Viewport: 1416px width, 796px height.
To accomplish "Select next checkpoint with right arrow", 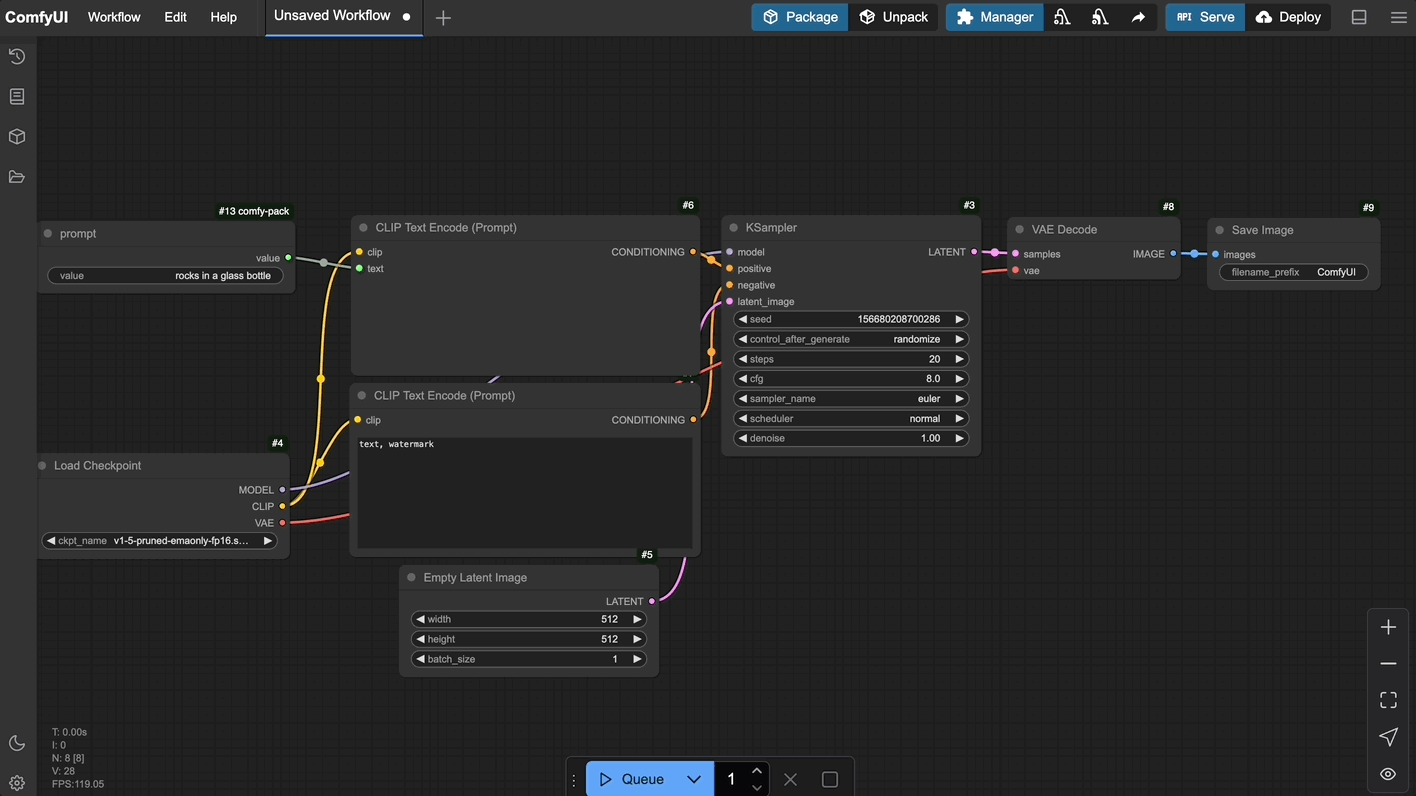I will coord(267,541).
